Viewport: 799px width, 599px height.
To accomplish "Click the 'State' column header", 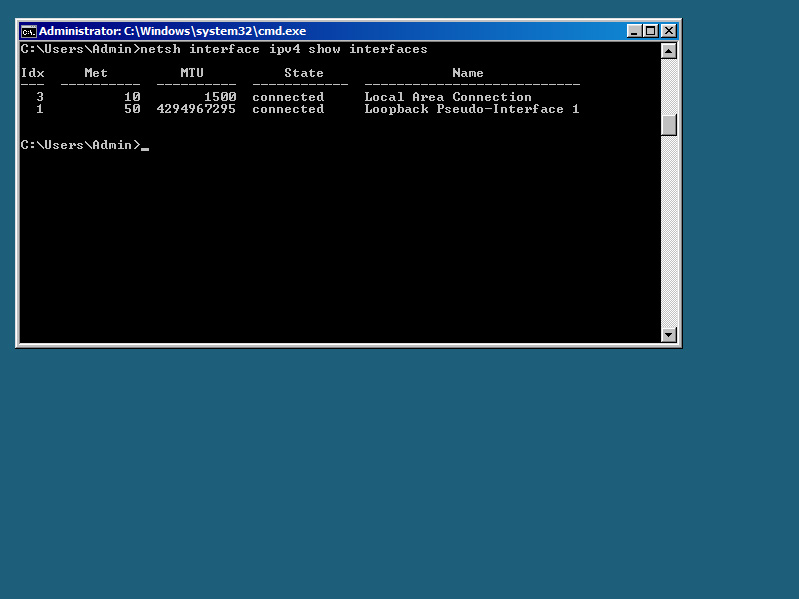I will coord(304,73).
